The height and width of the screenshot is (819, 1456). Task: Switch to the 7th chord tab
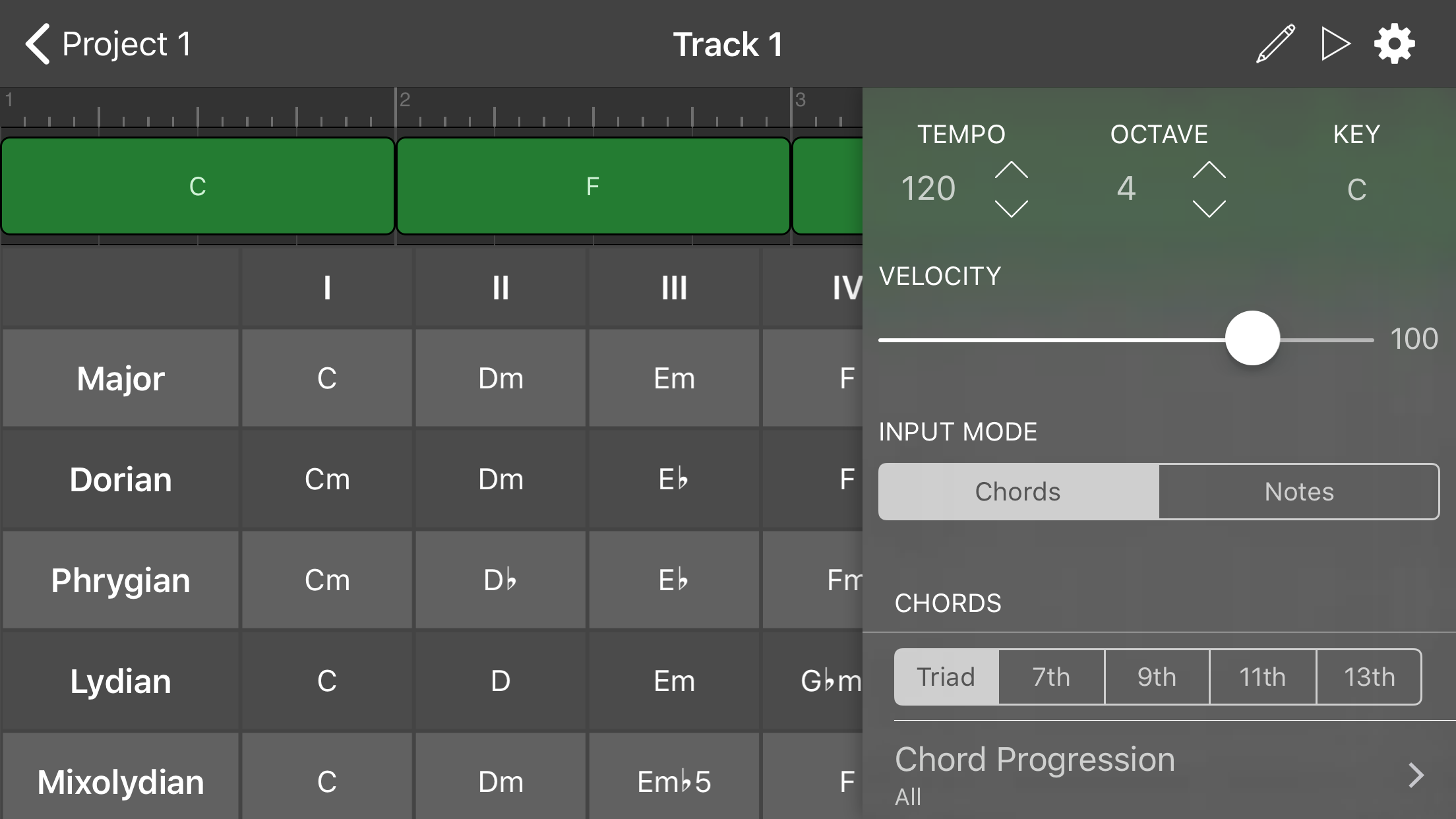click(x=1050, y=677)
